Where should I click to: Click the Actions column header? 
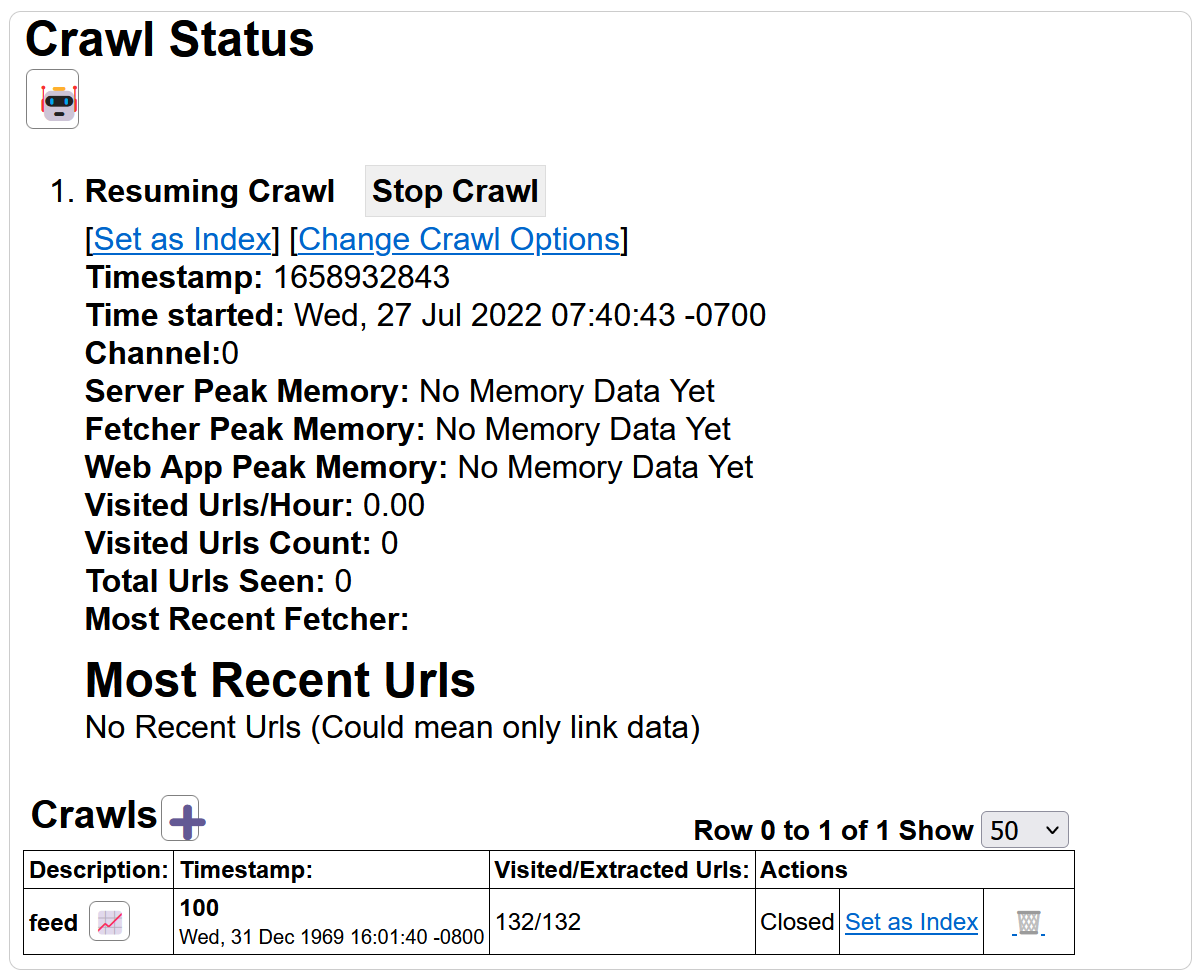pos(803,870)
